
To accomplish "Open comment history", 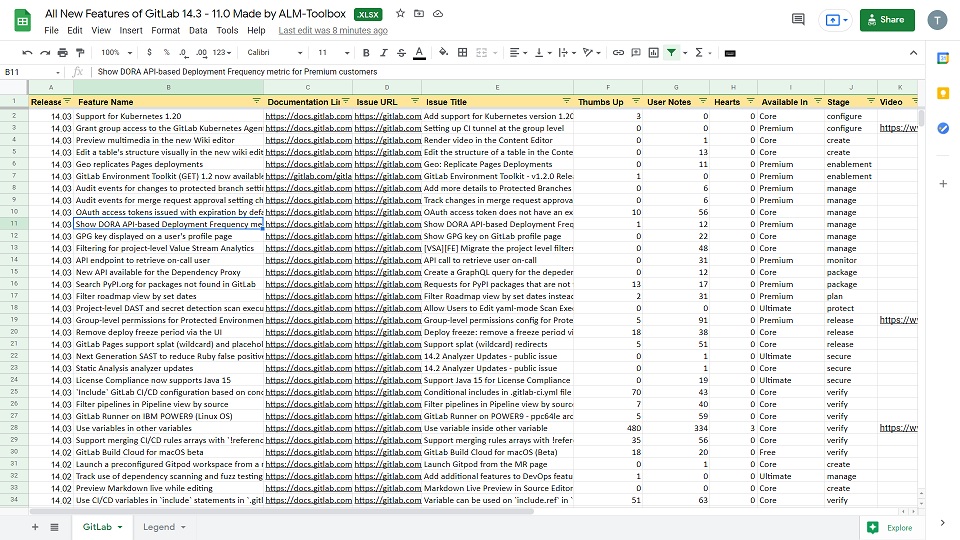I will click(x=798, y=20).
